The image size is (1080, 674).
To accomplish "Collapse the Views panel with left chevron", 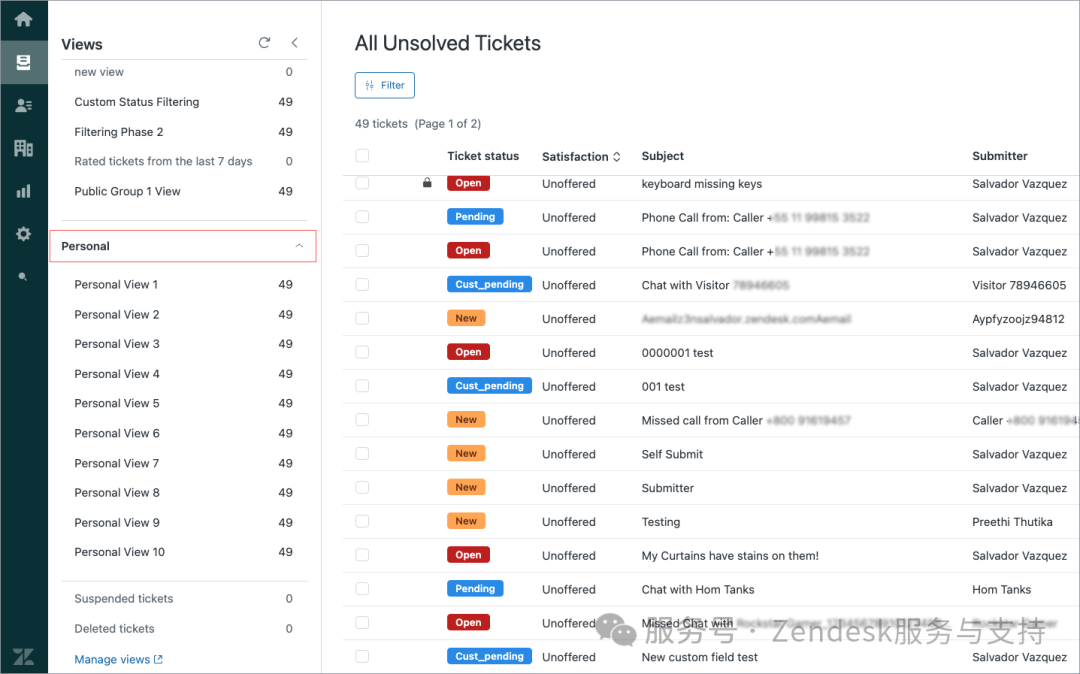I will [294, 43].
